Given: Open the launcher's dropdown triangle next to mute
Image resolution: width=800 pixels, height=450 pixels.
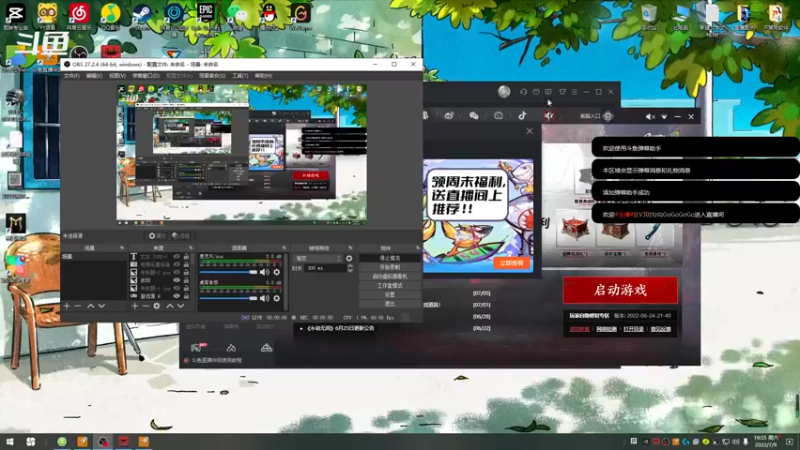Looking at the screenshot, I should 664,117.
